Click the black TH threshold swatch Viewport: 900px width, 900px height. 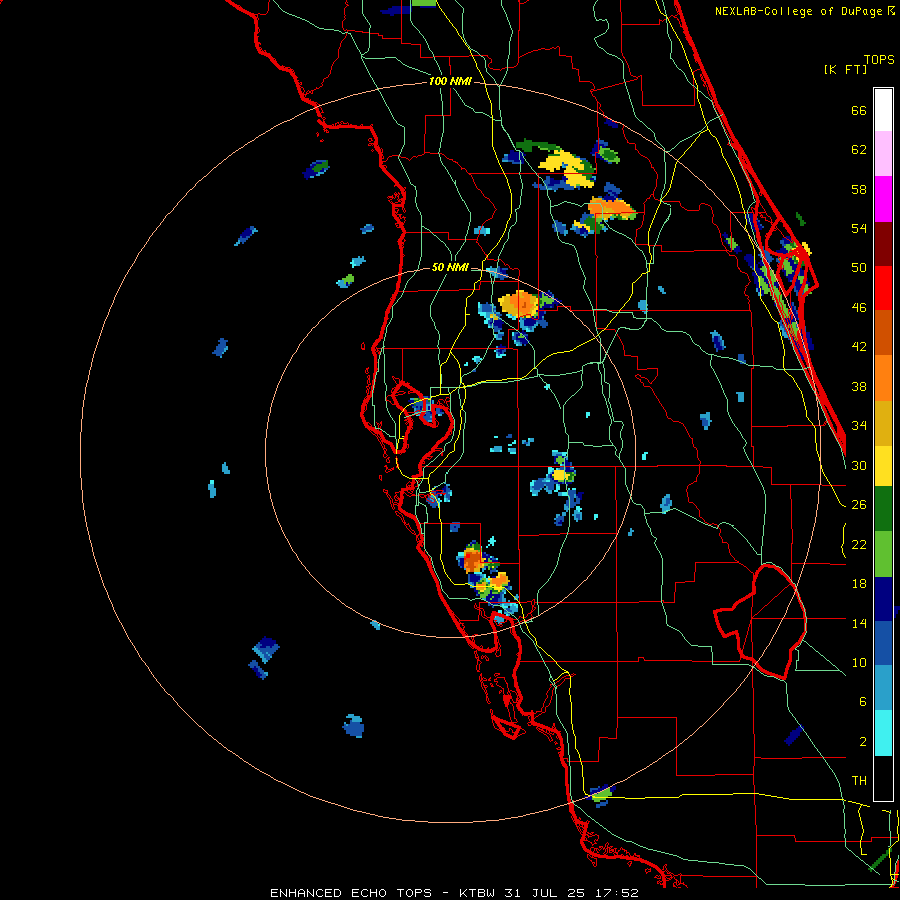pyautogui.click(x=883, y=778)
